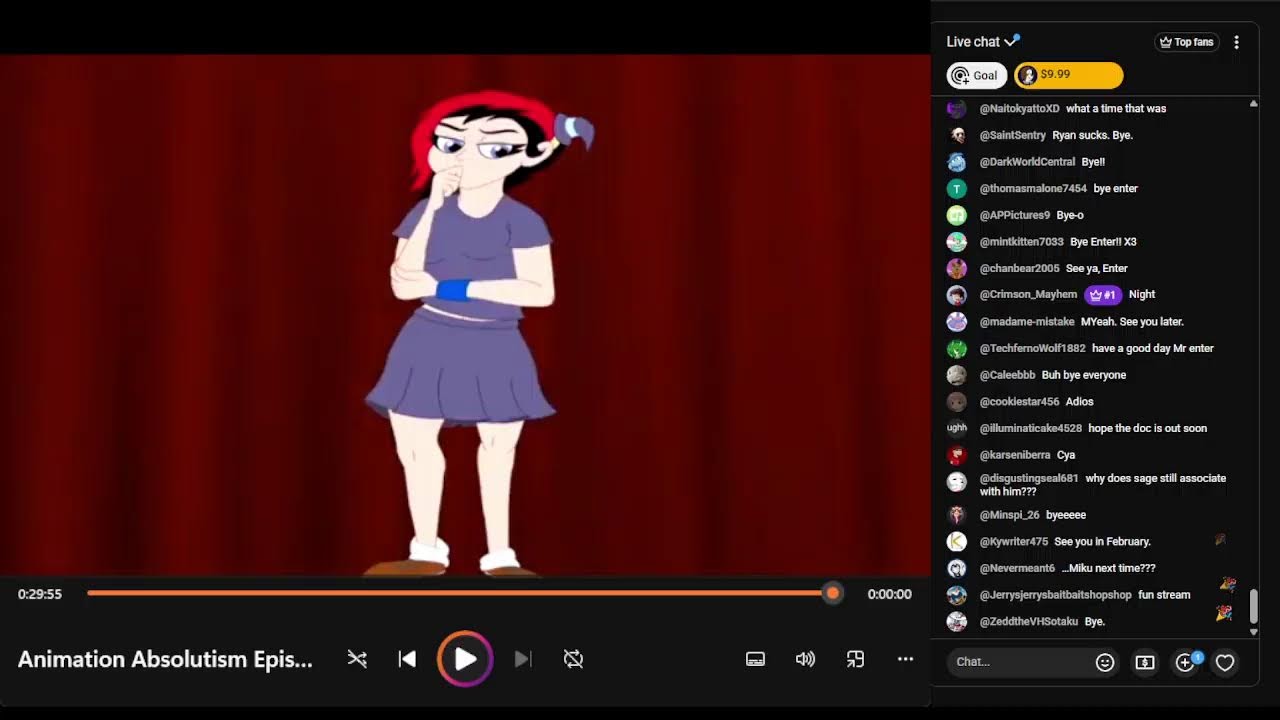
Task: Open @TechfernoWolf1882's avatar
Action: [x=957, y=348]
